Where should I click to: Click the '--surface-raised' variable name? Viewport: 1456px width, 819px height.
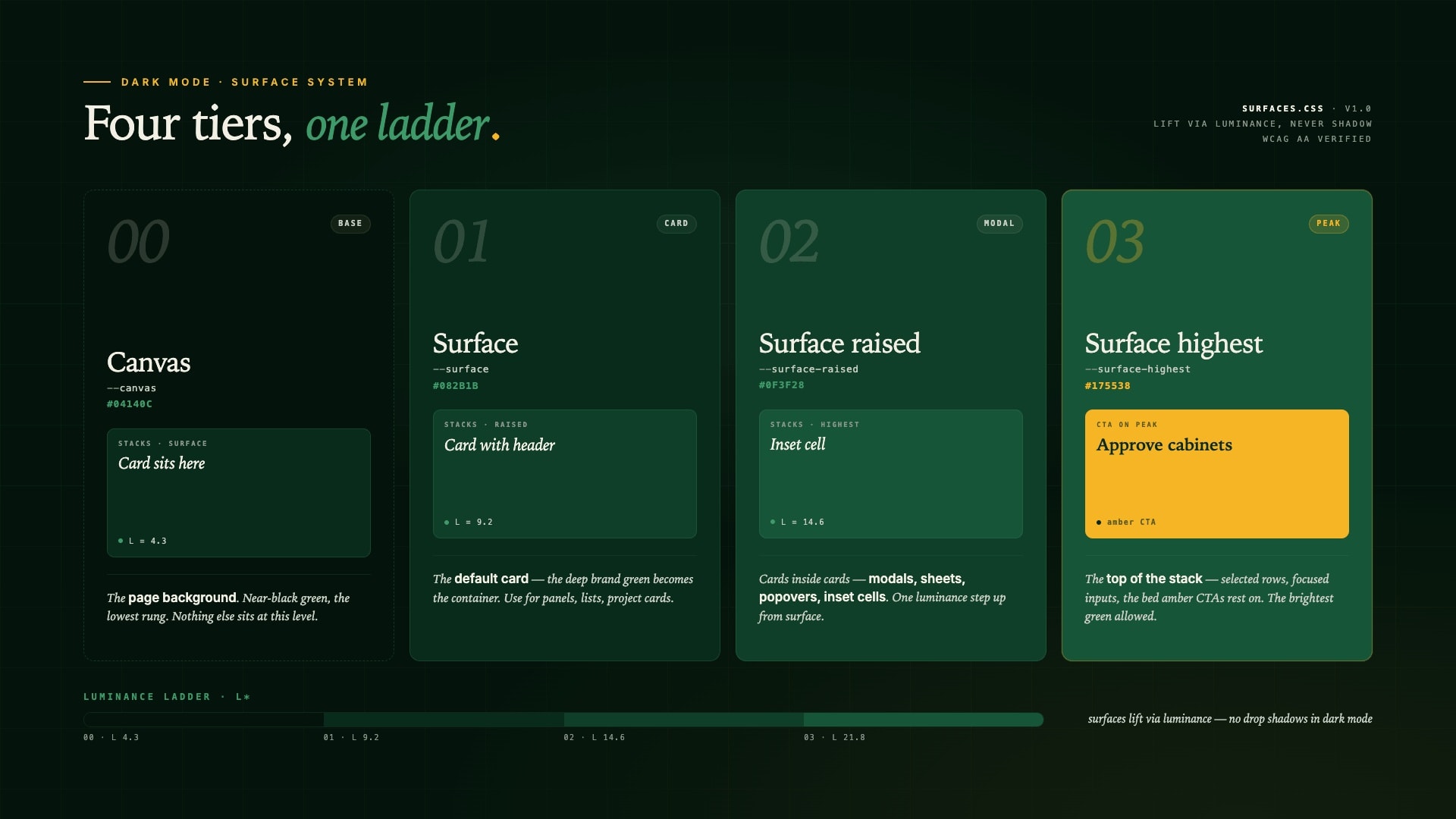[809, 369]
